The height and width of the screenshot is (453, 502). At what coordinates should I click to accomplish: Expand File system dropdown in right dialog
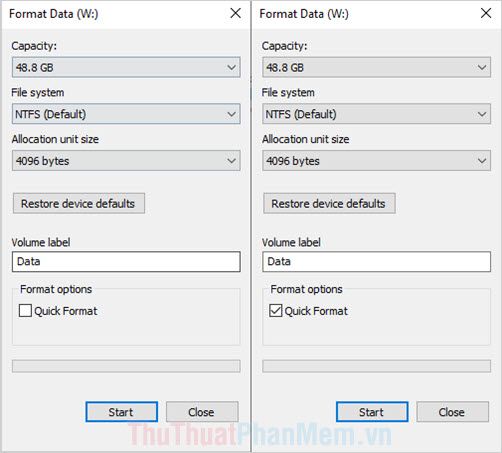click(376, 114)
